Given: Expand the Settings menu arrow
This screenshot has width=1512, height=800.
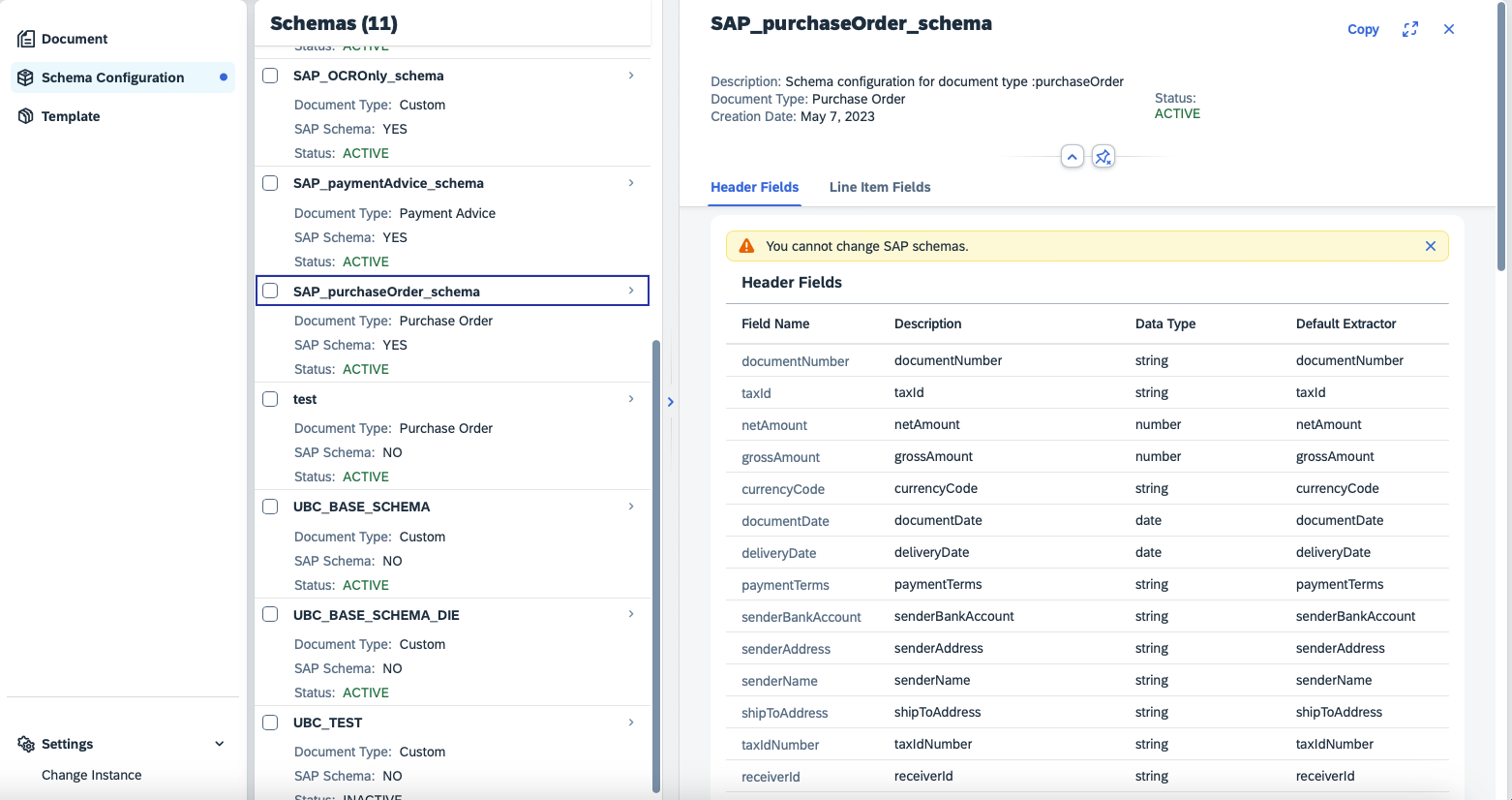Looking at the screenshot, I should coord(220,744).
